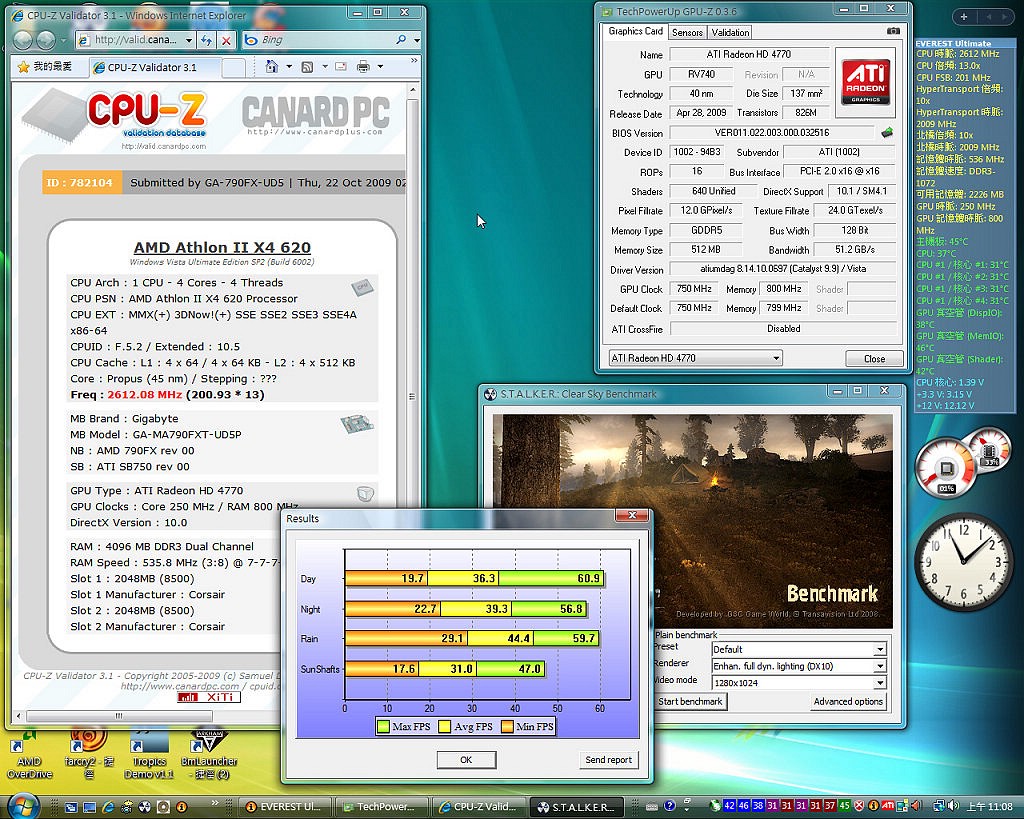Viewport: 1024px width, 819px height.
Task: Open the Renderer dropdown in benchmark
Action: 798,666
